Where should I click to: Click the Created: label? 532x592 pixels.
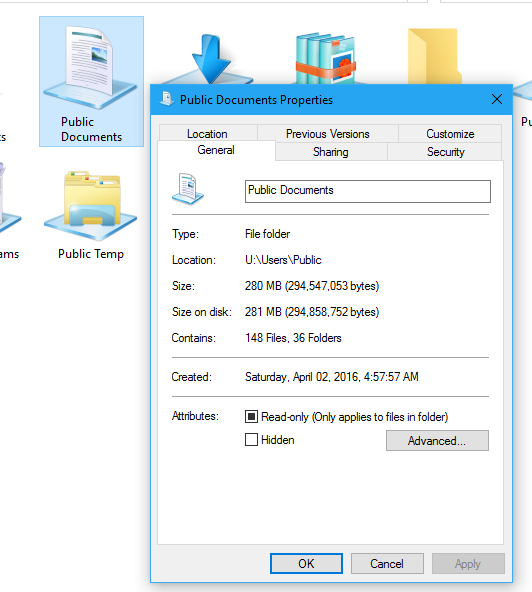(192, 377)
